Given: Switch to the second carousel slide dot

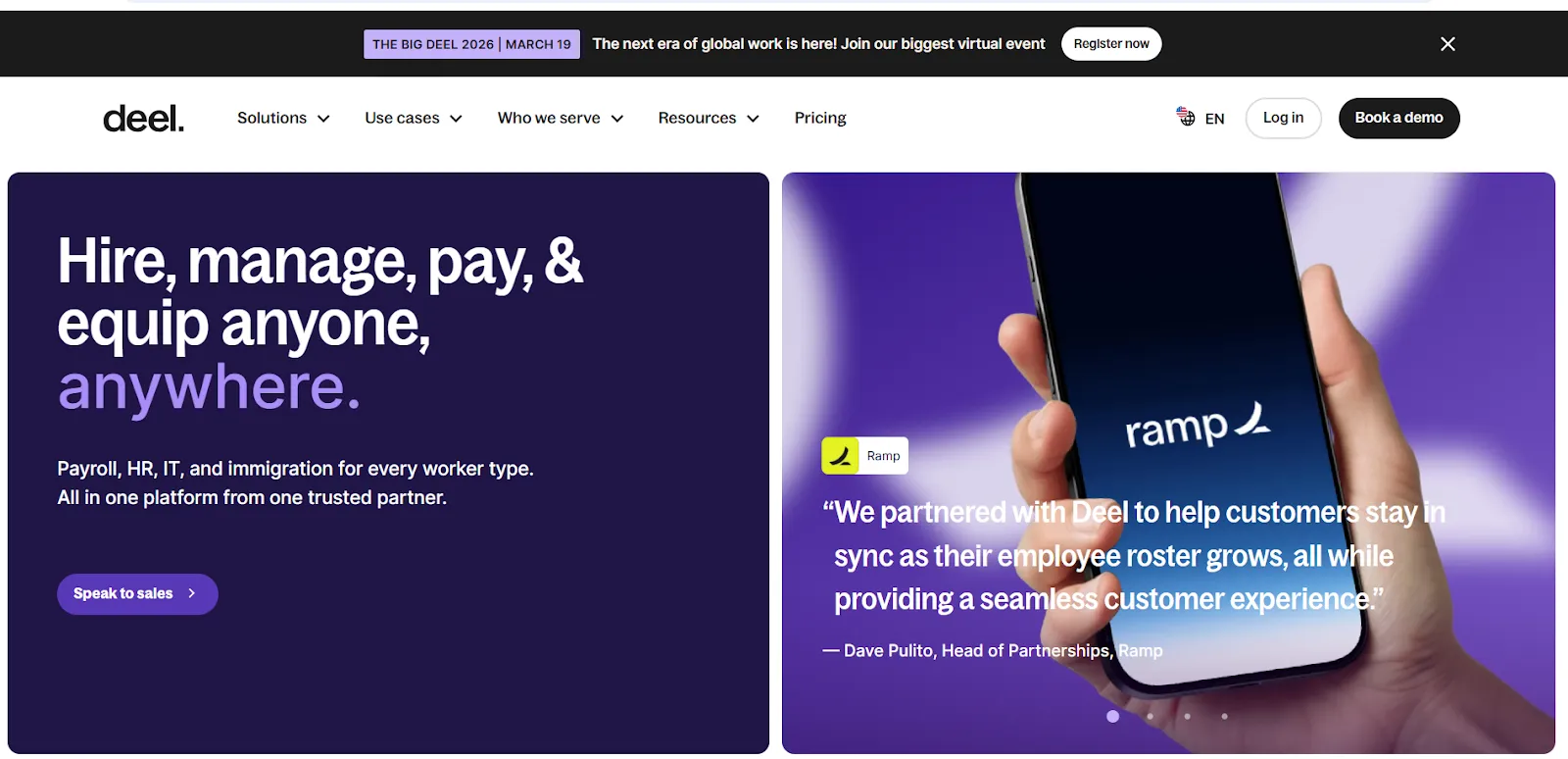Looking at the screenshot, I should tap(1150, 716).
